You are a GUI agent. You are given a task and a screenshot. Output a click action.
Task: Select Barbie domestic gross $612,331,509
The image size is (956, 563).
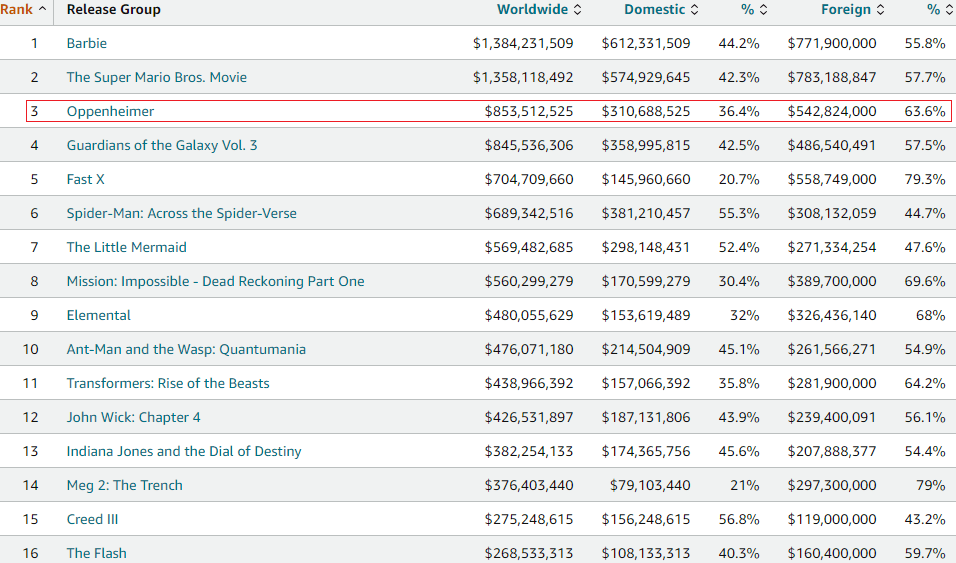(646, 43)
